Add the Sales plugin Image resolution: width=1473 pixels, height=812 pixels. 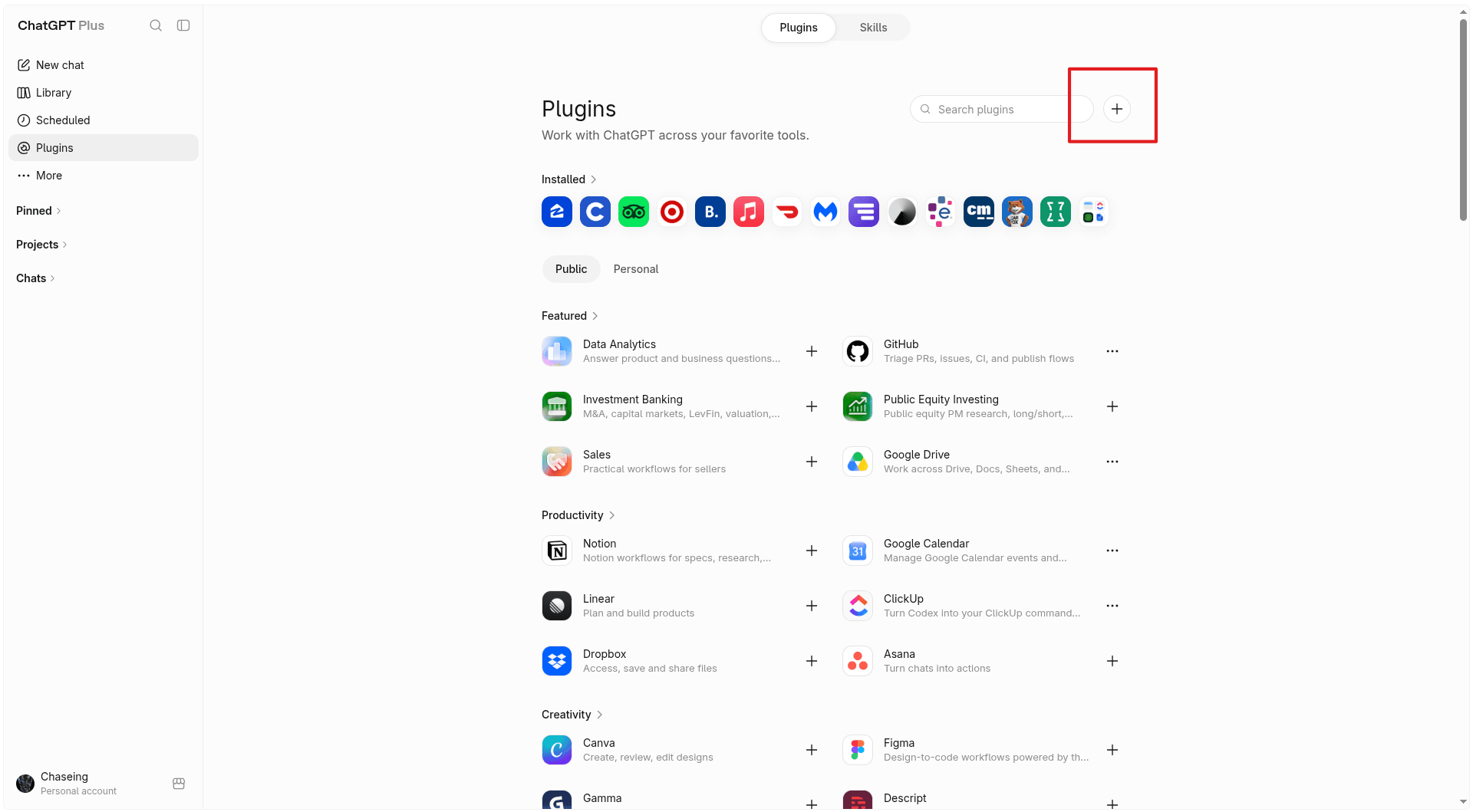pos(812,462)
